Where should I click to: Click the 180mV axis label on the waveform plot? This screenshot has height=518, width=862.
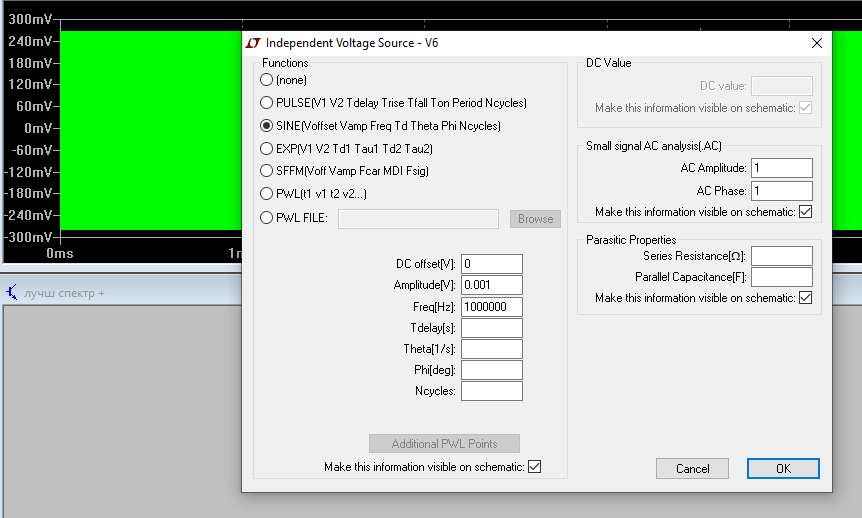30,63
